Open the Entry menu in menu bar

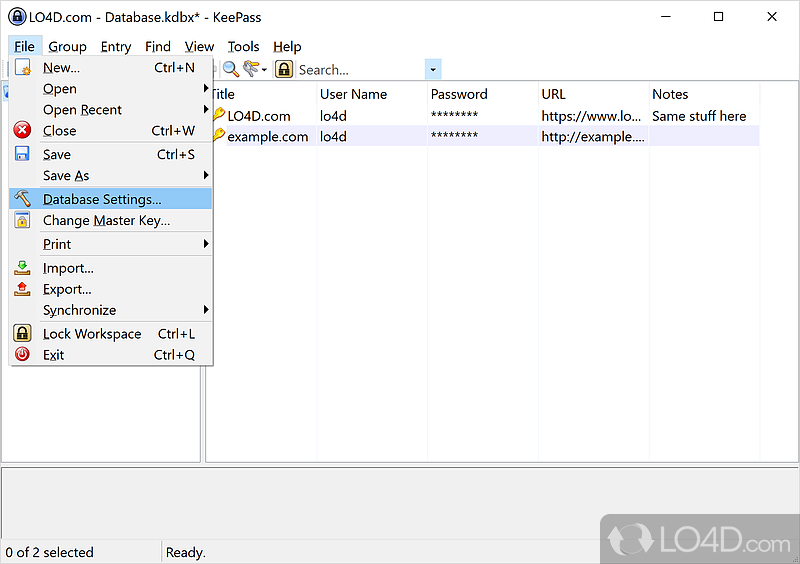pyautogui.click(x=116, y=46)
